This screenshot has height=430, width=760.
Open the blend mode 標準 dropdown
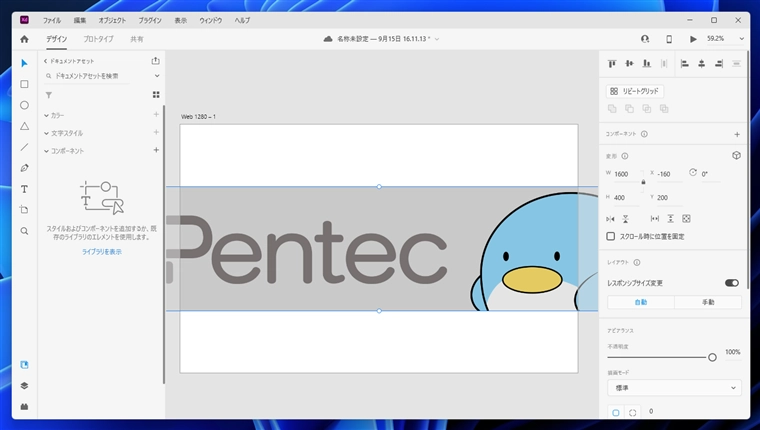coord(674,388)
